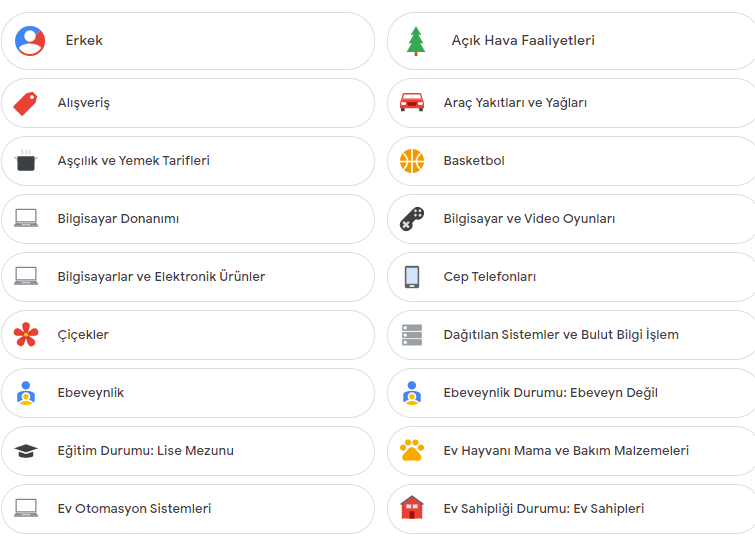Screen dimensions: 755x536
Task: Open the Bilgisayar Donanımı category
Action: tap(118, 219)
